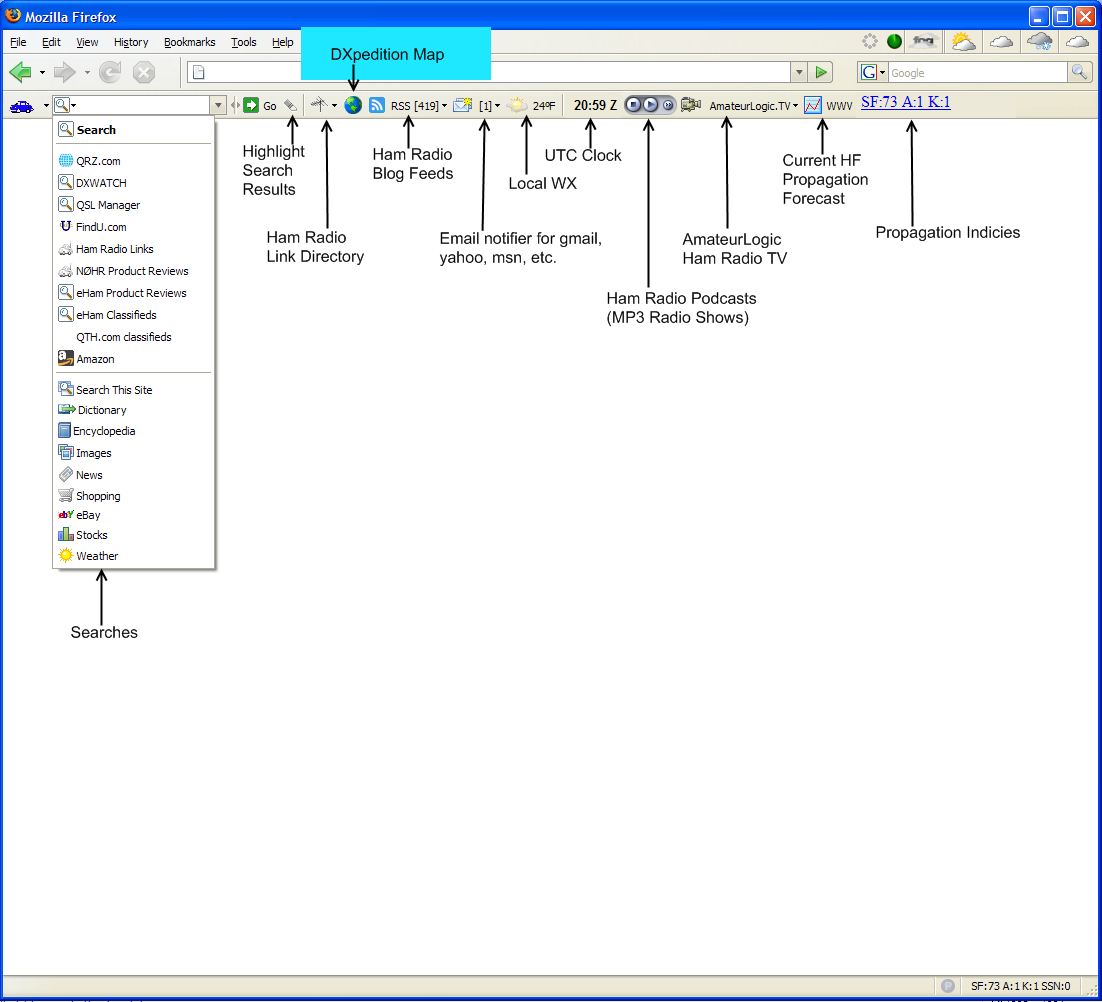
Task: Go back with the green back arrow
Action: pyautogui.click(x=21, y=72)
